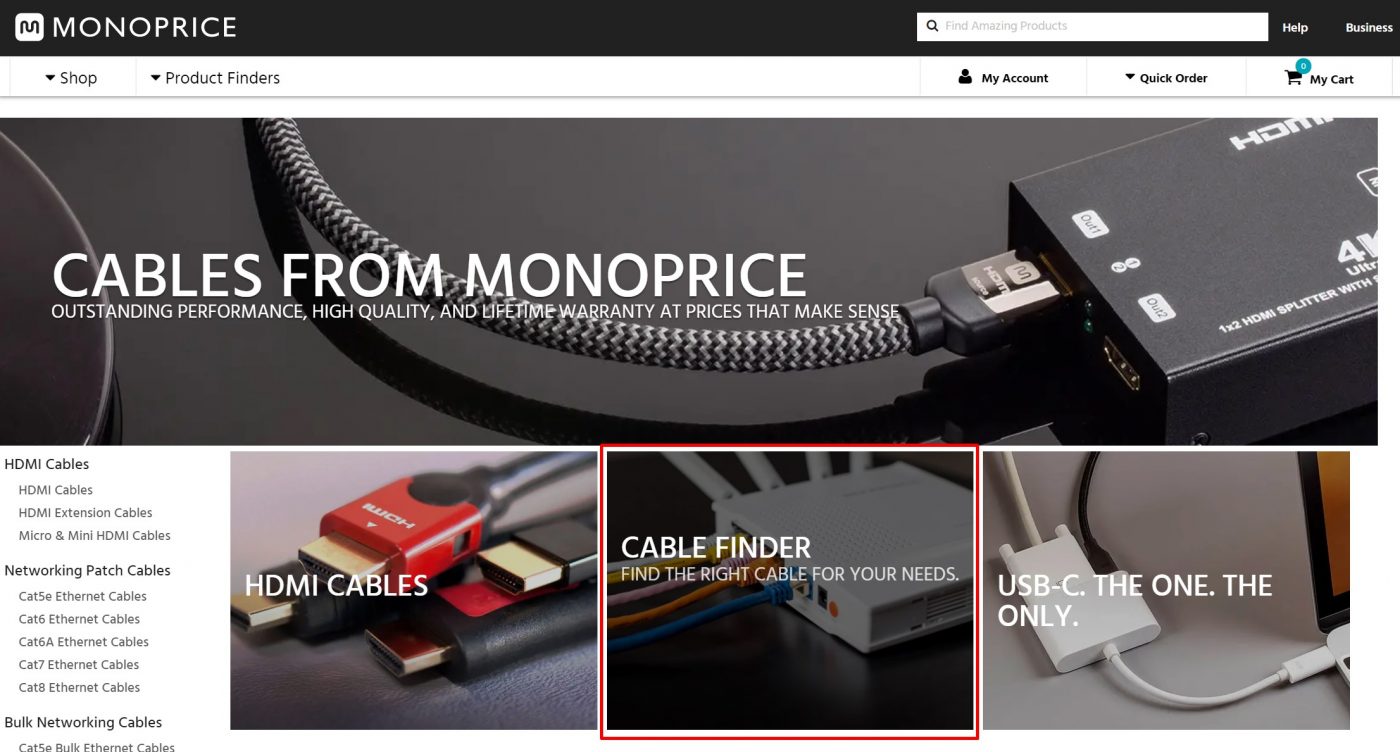Open the shopping cart icon
This screenshot has width=1400, height=752.
(1293, 78)
